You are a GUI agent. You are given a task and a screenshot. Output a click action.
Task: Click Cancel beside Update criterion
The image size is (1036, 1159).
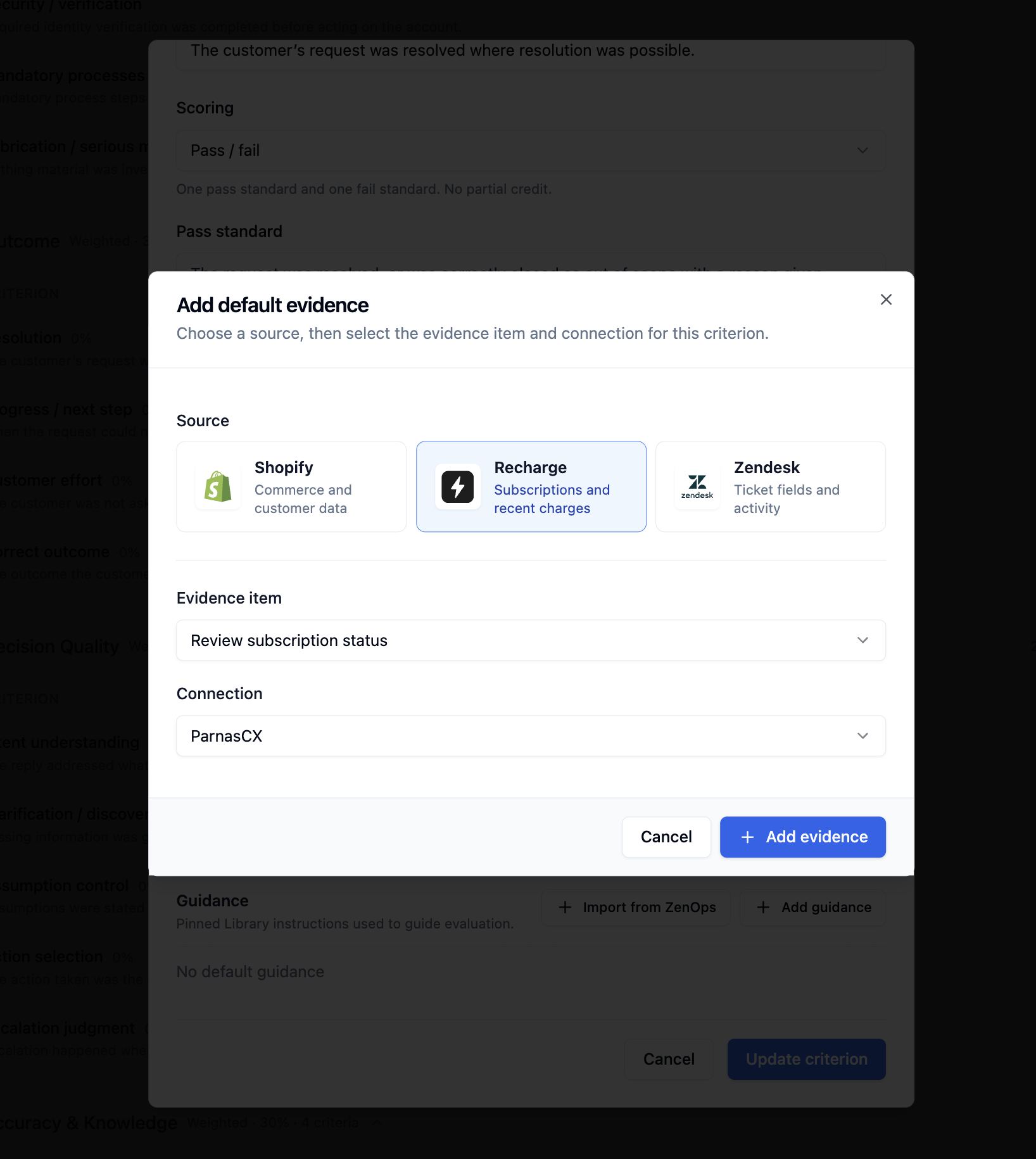pyautogui.click(x=669, y=1059)
